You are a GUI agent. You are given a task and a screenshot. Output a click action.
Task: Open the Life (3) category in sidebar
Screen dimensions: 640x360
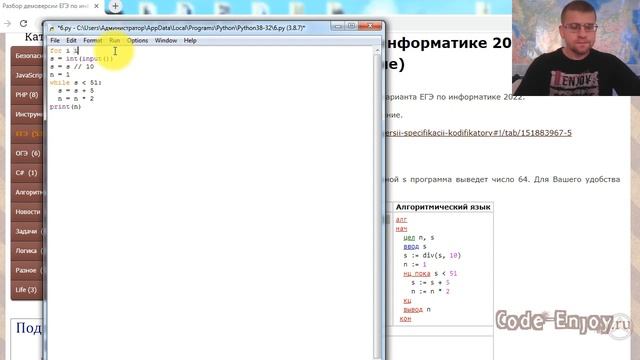coord(27,290)
